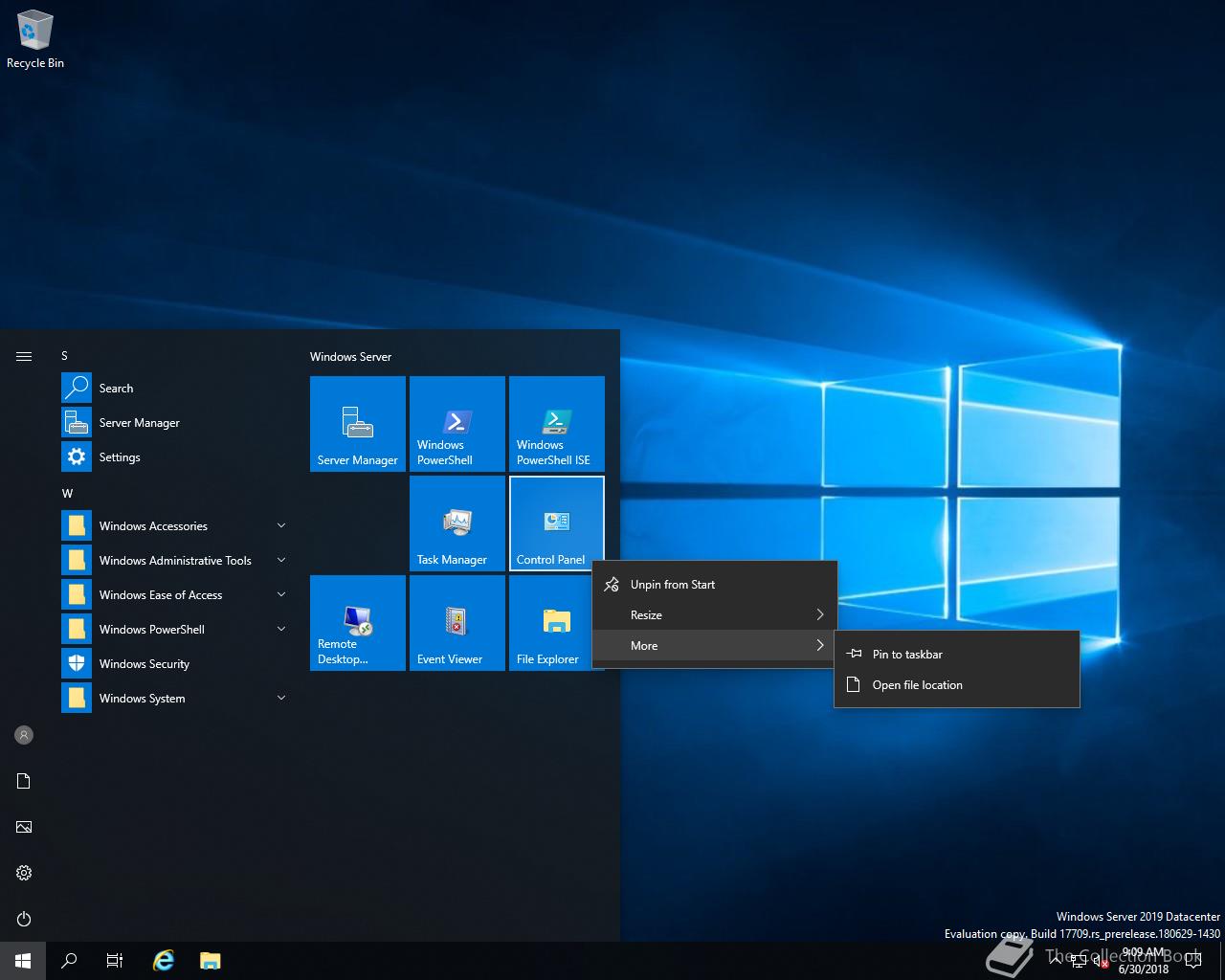Select the Control Panel tile

point(557,523)
